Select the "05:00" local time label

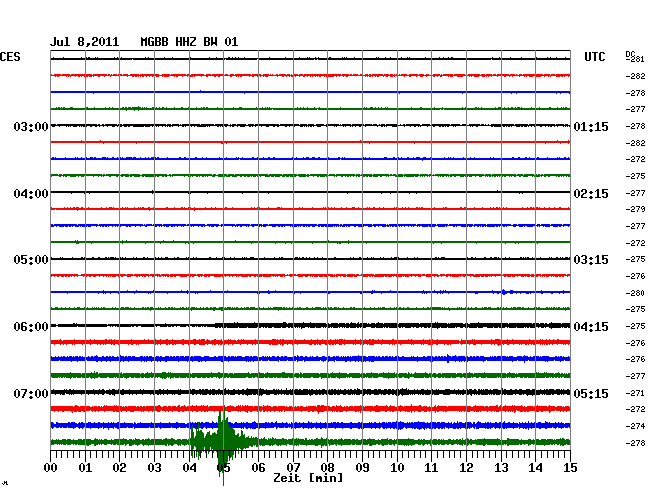tap(31, 260)
